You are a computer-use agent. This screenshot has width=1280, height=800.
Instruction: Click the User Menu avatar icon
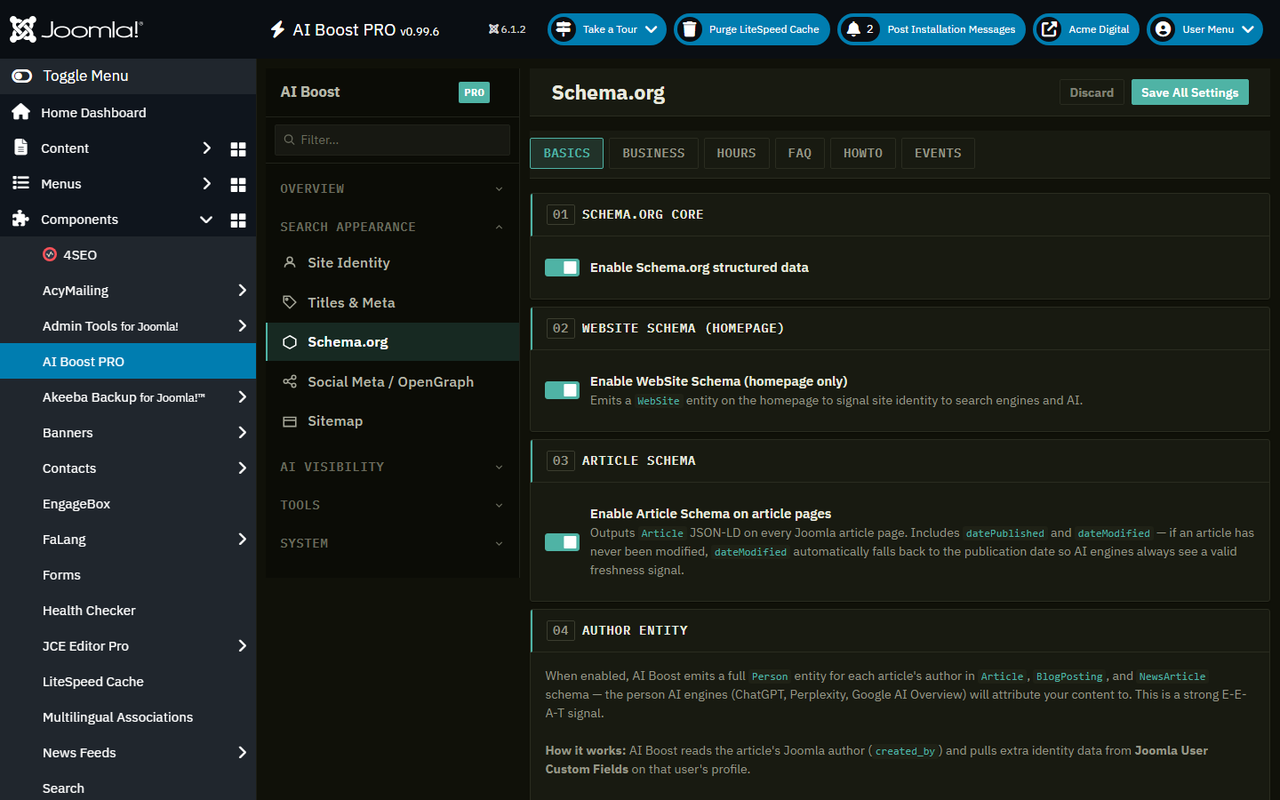1163,29
